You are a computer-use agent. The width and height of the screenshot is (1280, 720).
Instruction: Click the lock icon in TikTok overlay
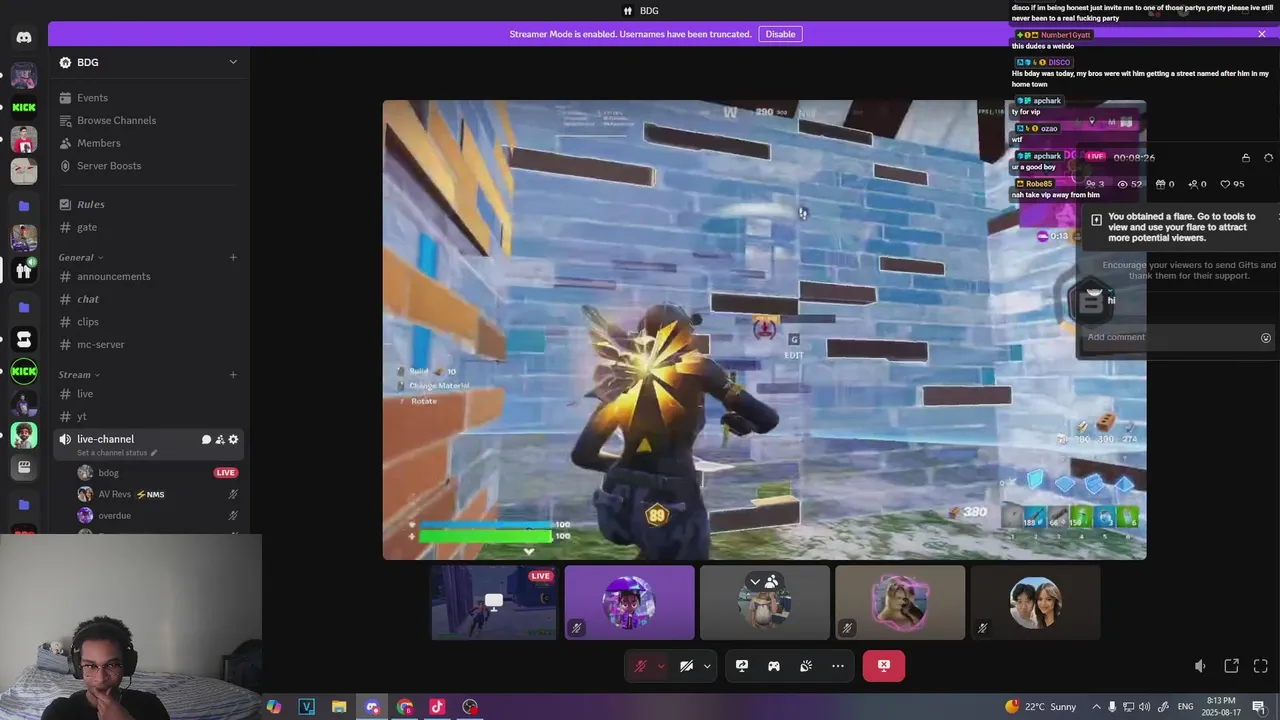(1246, 158)
